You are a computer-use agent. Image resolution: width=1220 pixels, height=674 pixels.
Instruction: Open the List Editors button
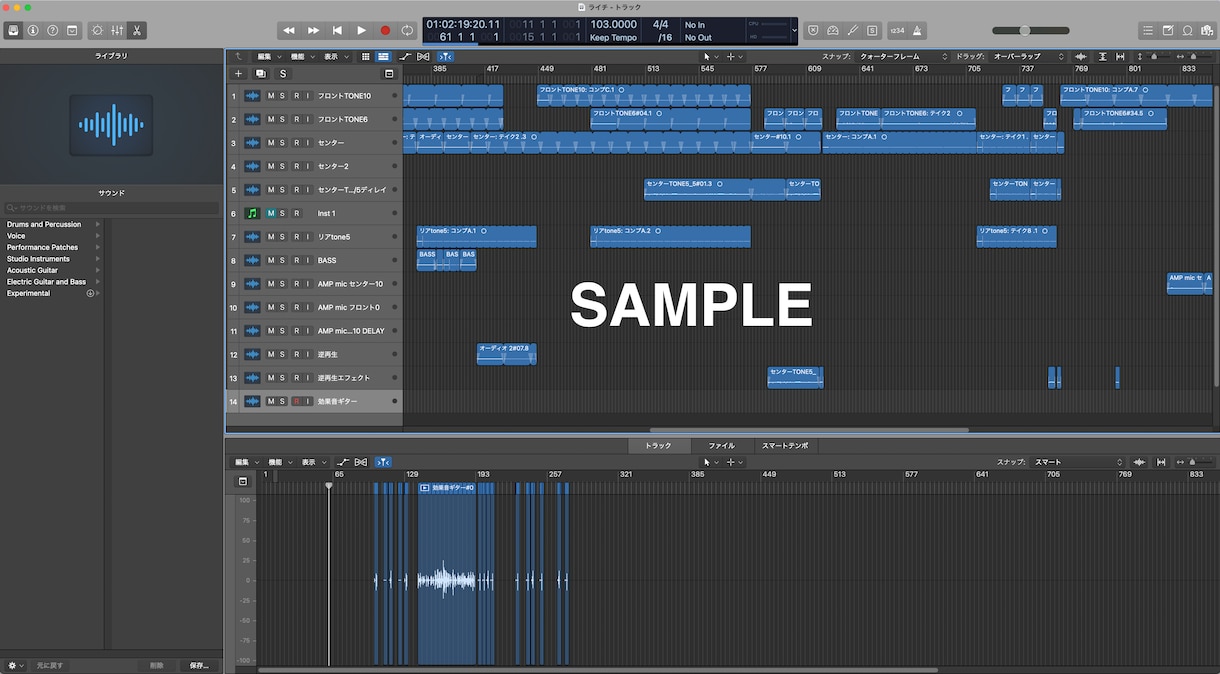pos(1148,30)
